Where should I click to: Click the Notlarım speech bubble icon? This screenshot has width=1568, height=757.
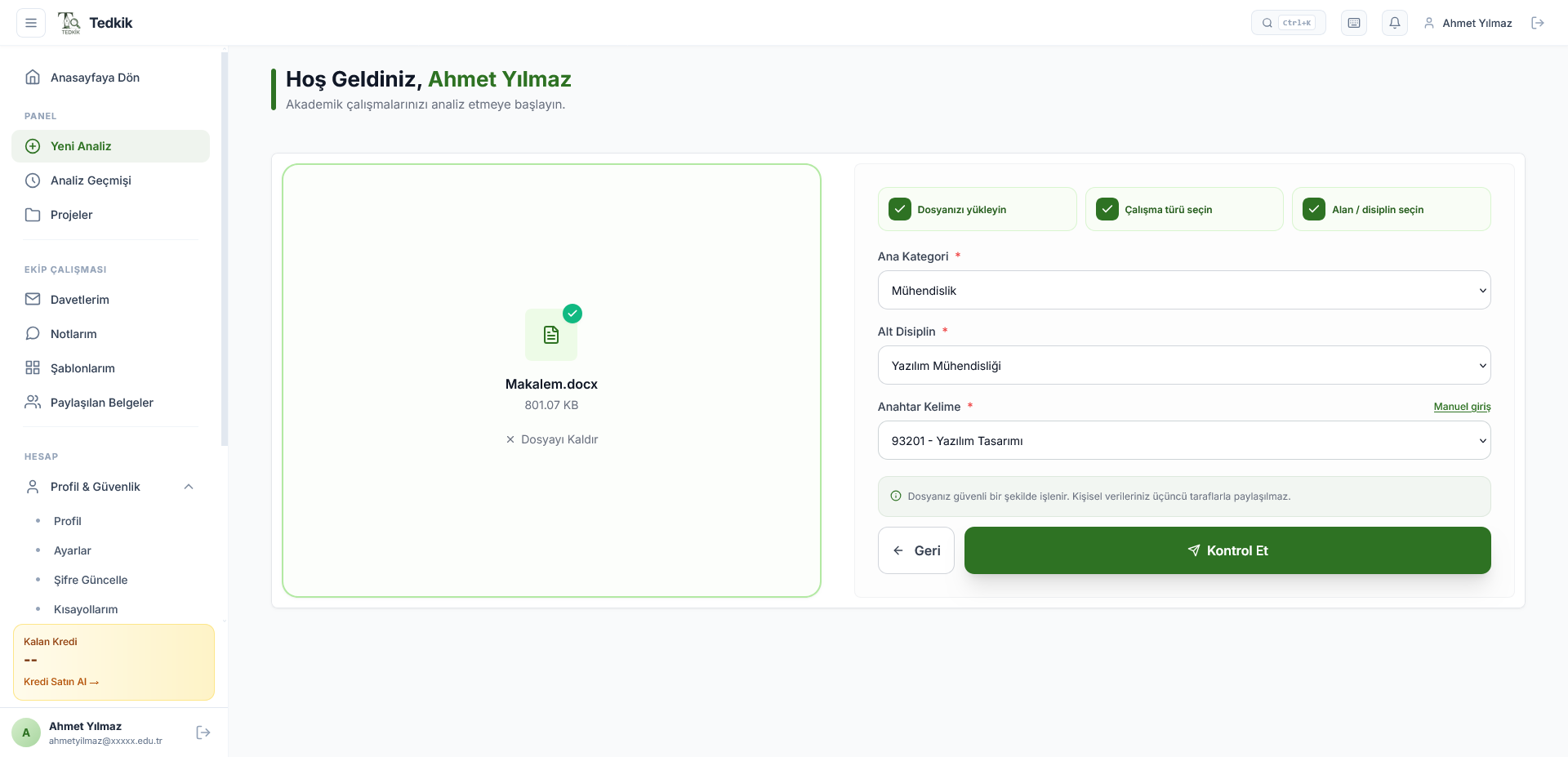click(33, 333)
